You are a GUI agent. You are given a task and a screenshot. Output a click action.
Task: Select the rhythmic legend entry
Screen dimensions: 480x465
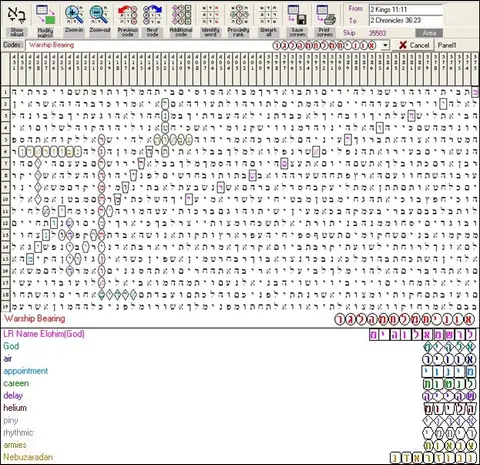point(18,433)
